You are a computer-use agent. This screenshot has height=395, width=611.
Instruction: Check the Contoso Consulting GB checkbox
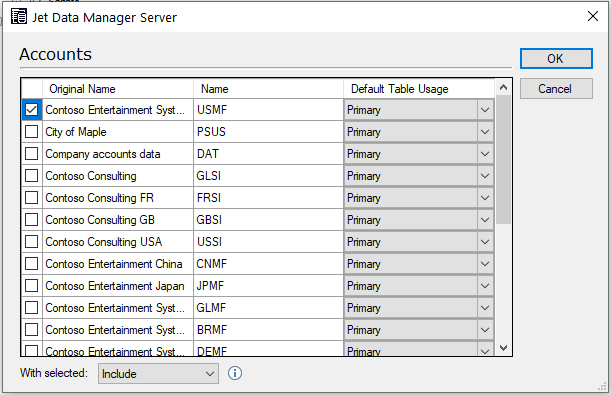(32, 220)
